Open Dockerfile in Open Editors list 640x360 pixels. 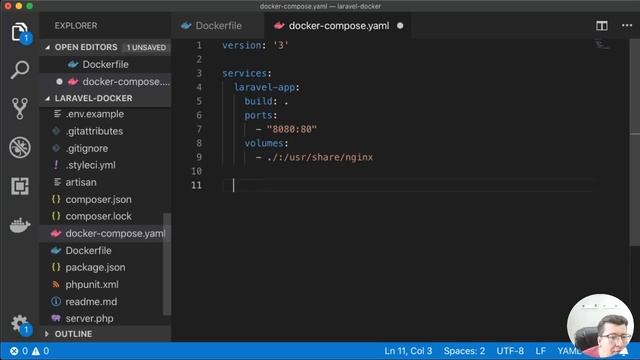pos(105,64)
